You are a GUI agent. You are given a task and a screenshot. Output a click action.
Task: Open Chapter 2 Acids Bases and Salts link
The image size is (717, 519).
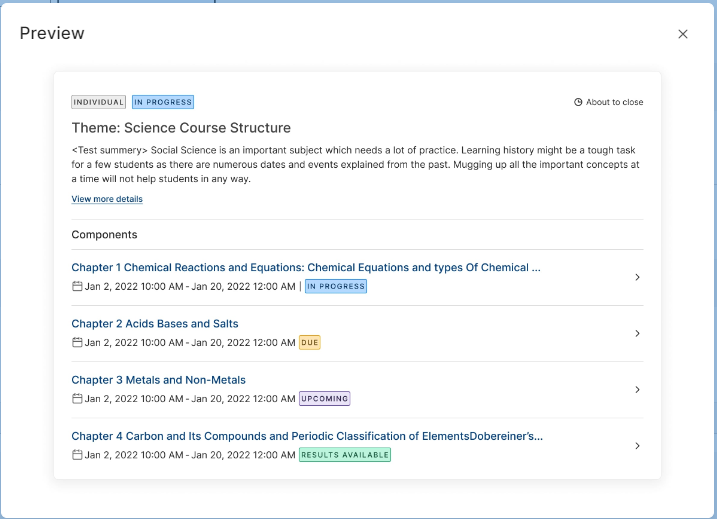click(x=155, y=324)
